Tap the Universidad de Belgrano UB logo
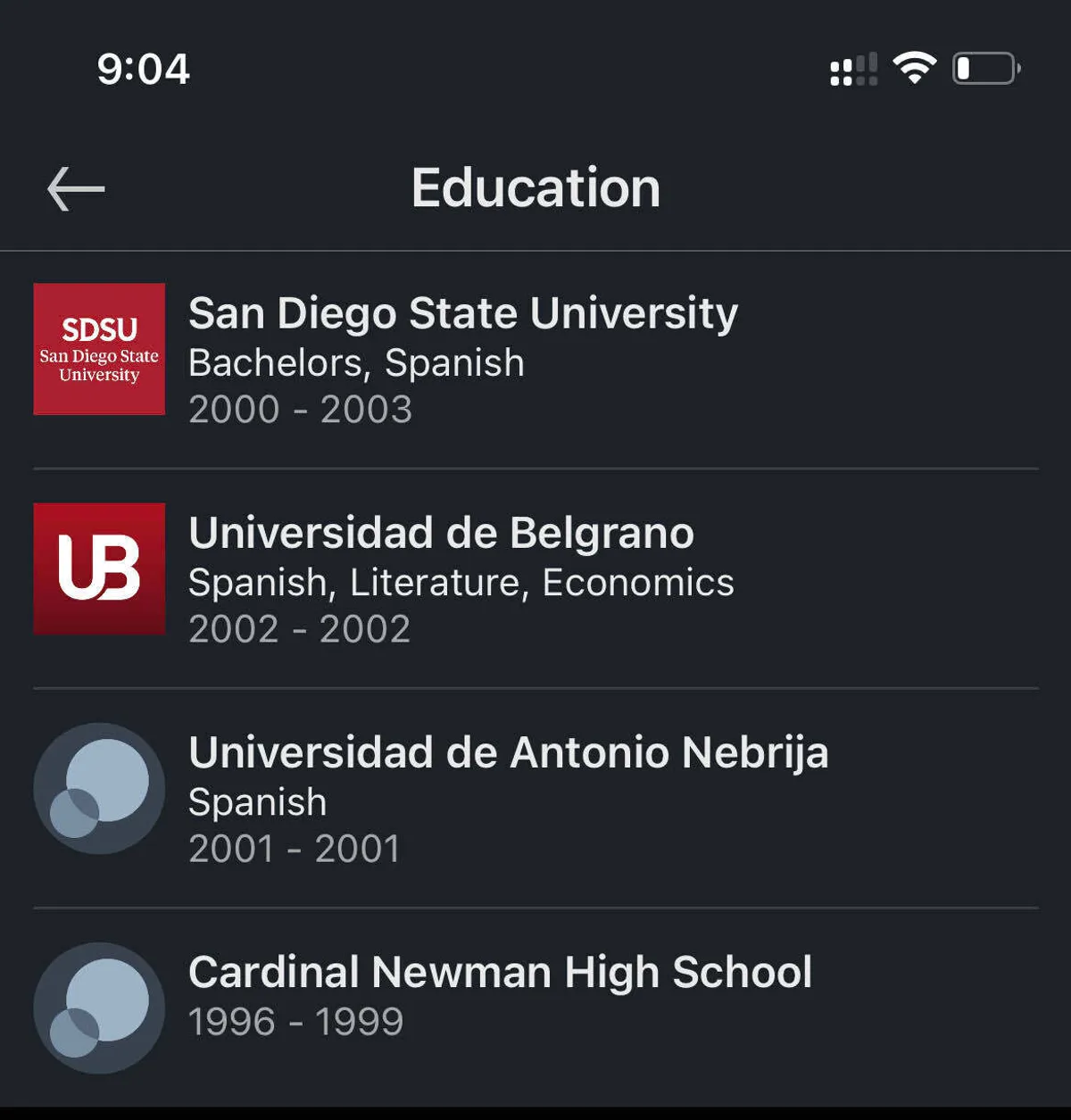 point(99,568)
